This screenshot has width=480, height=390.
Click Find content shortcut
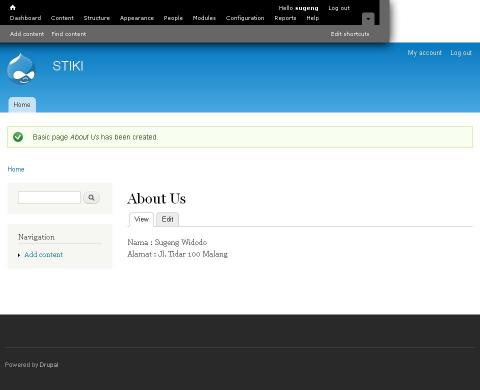click(69, 34)
